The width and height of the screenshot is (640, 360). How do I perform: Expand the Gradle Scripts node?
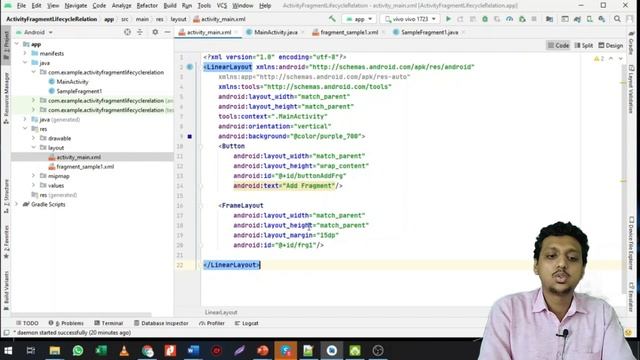click(x=17, y=204)
